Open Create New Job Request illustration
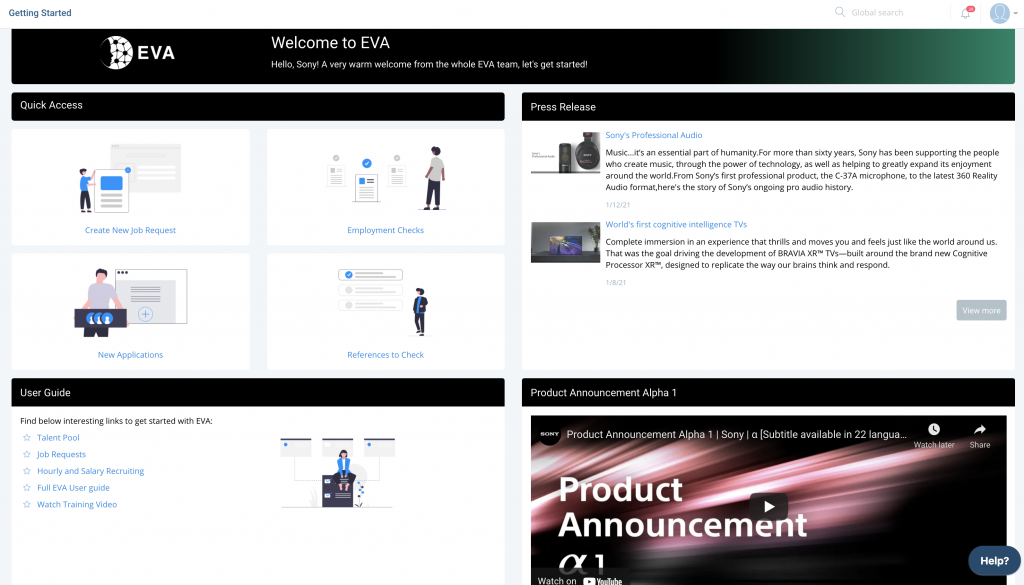This screenshot has height=585, width=1024. 130,178
